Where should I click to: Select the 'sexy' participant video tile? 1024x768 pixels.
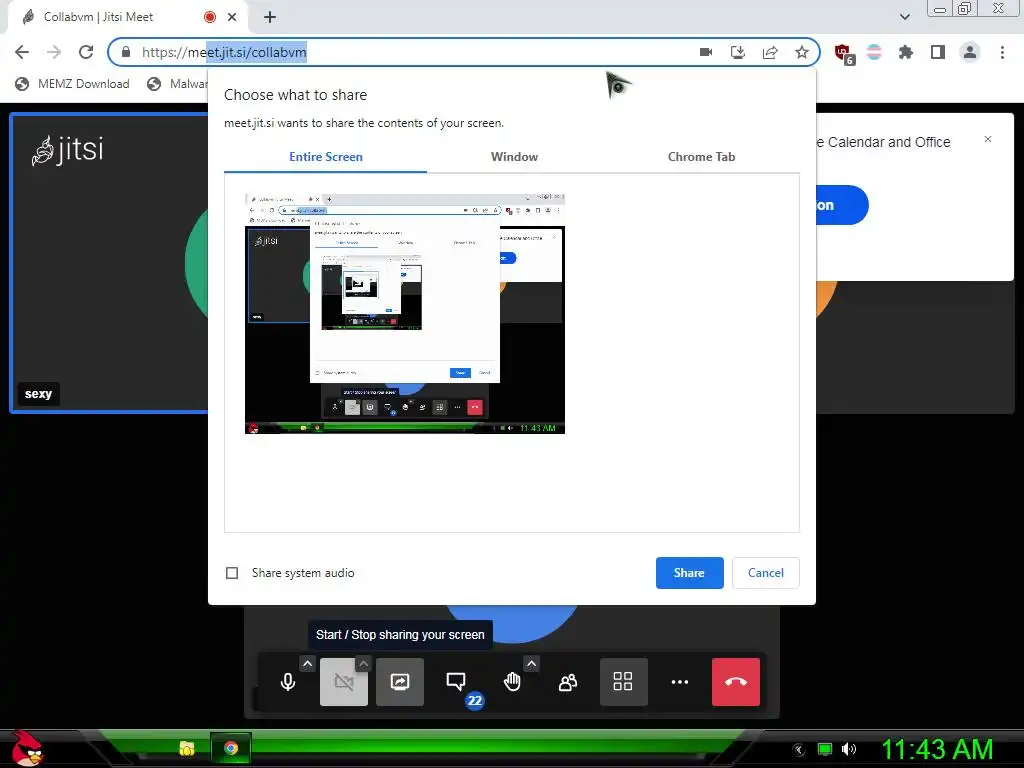(x=109, y=263)
